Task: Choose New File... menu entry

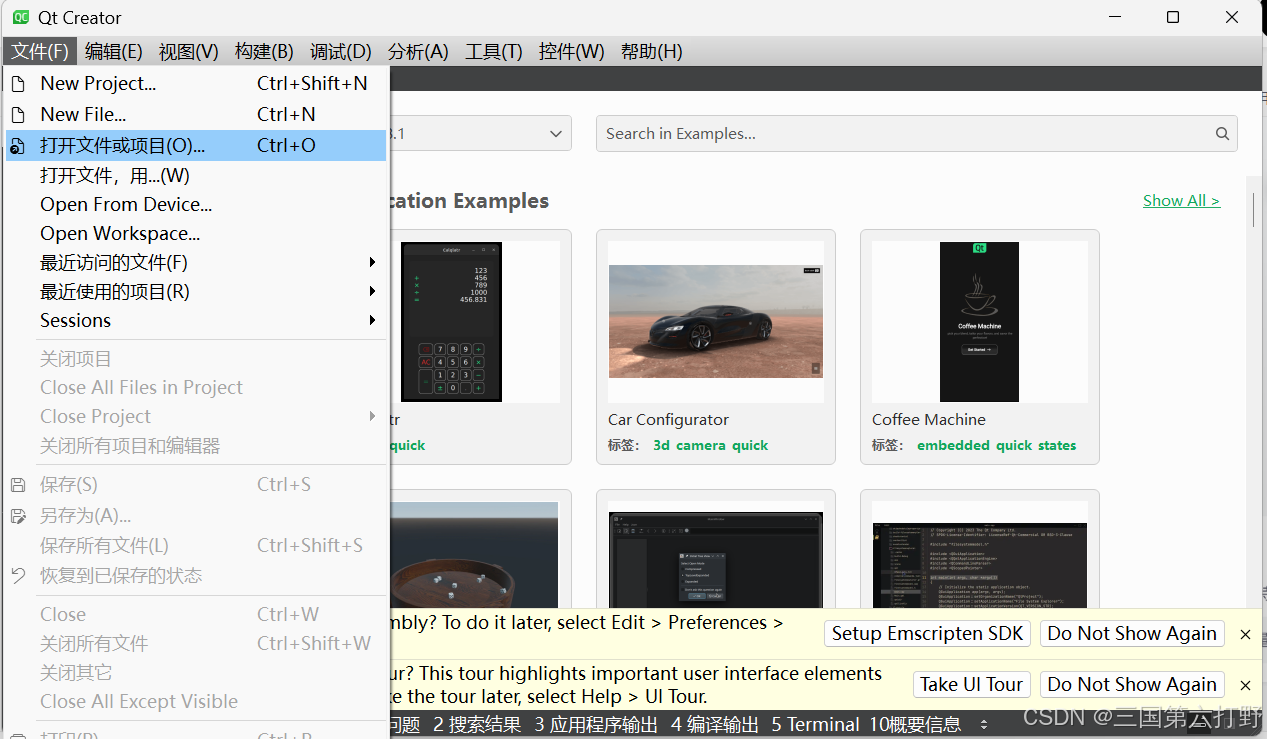Action: 196,115
